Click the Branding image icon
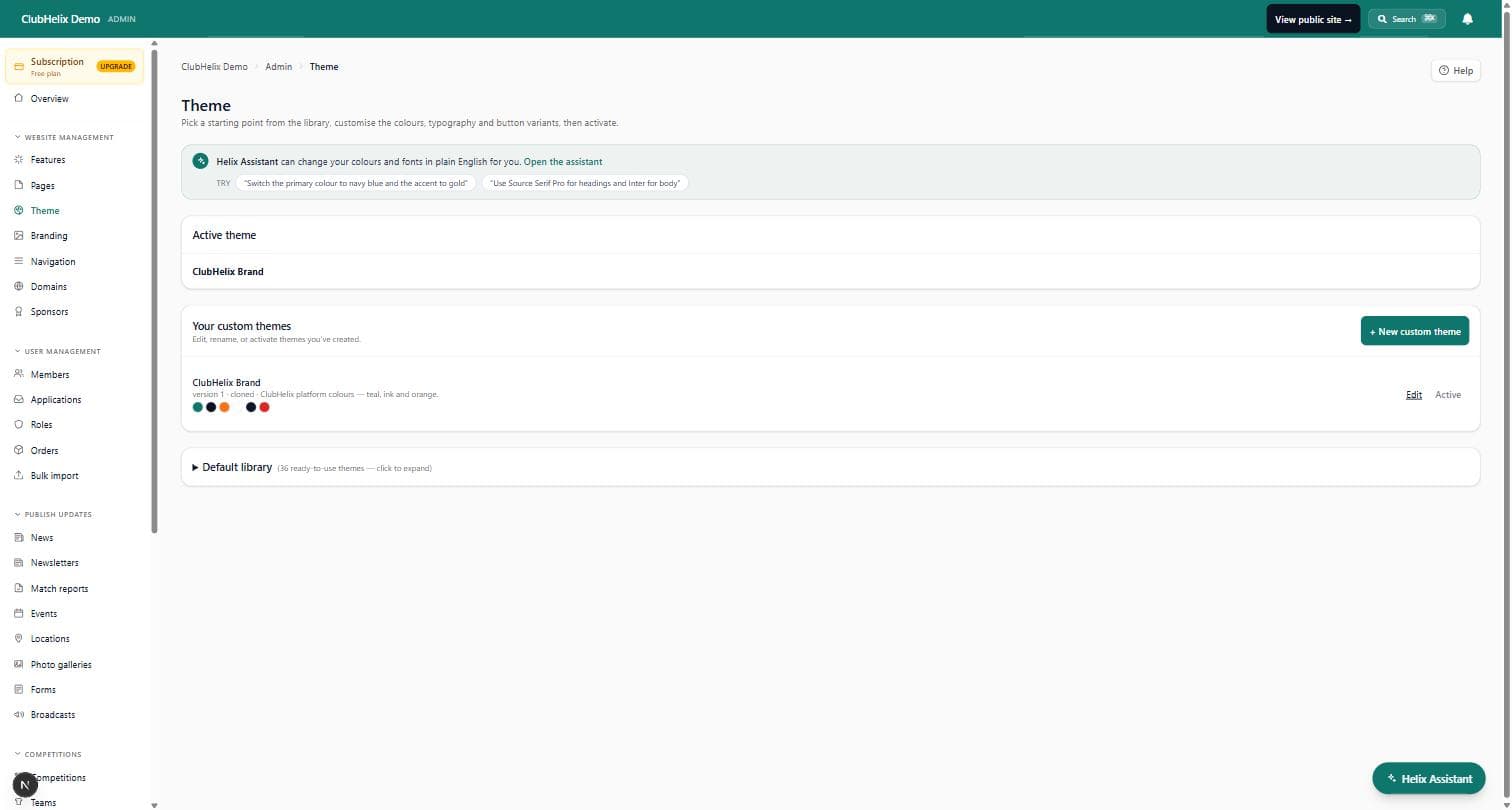Screen dimensions: 1512x810 click(x=19, y=236)
